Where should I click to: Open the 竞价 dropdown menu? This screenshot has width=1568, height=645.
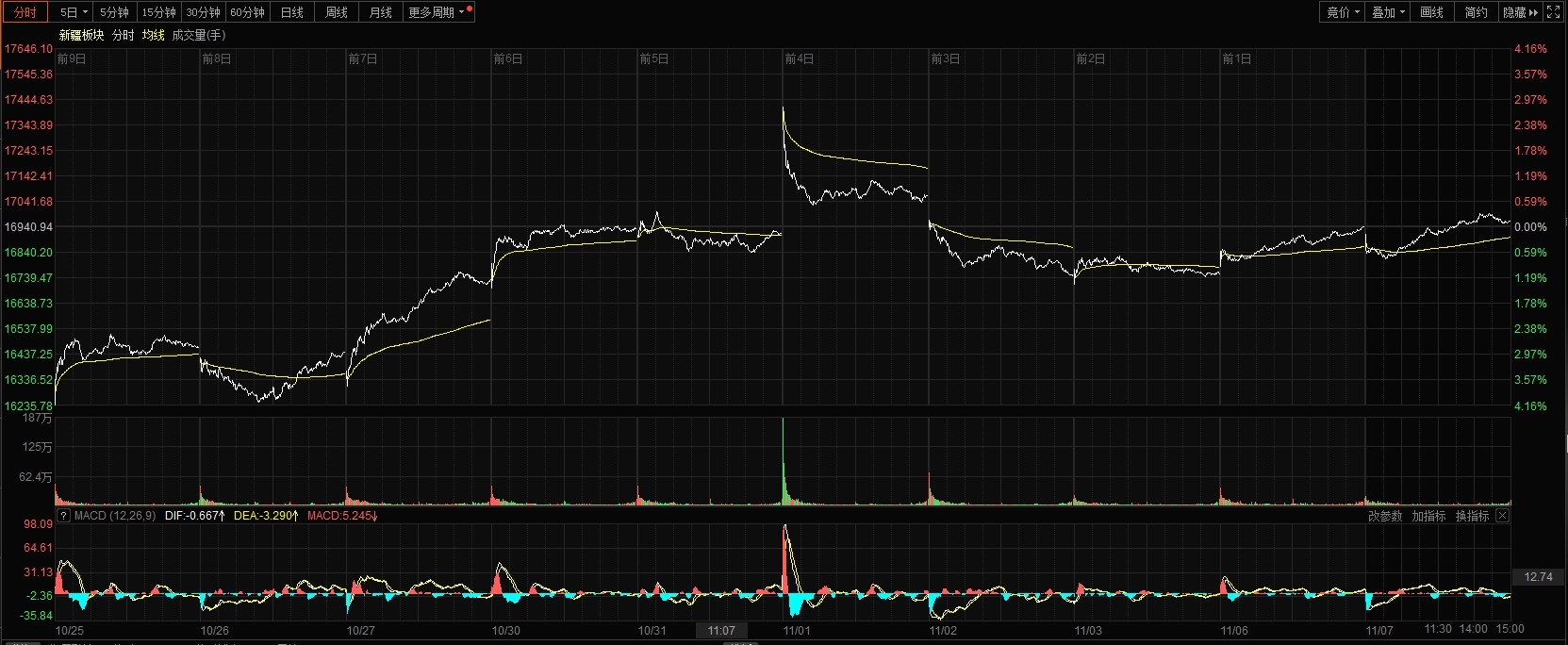(x=1343, y=12)
